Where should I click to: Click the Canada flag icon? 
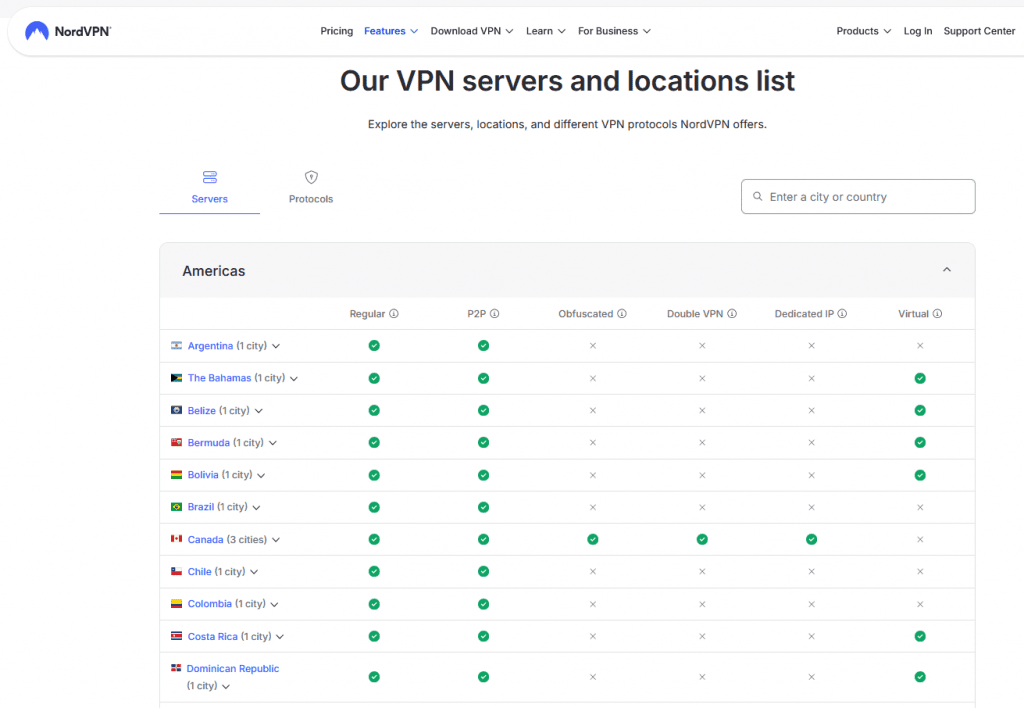pyautogui.click(x=177, y=539)
